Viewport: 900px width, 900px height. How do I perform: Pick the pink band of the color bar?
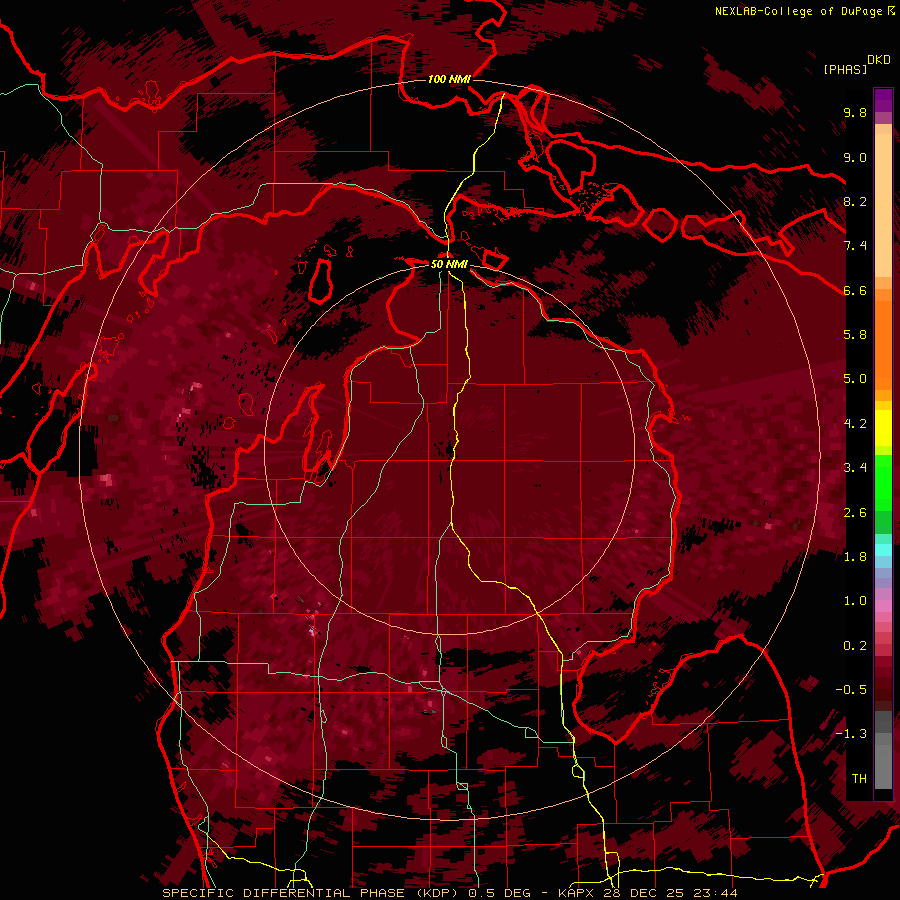tap(883, 606)
